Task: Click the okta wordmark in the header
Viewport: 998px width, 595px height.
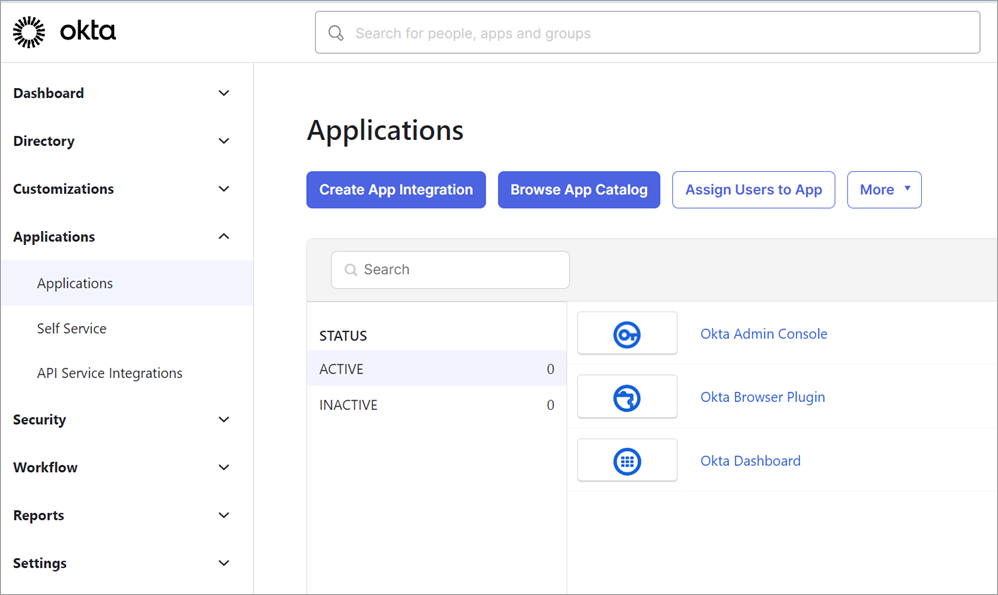Action: coord(88,31)
